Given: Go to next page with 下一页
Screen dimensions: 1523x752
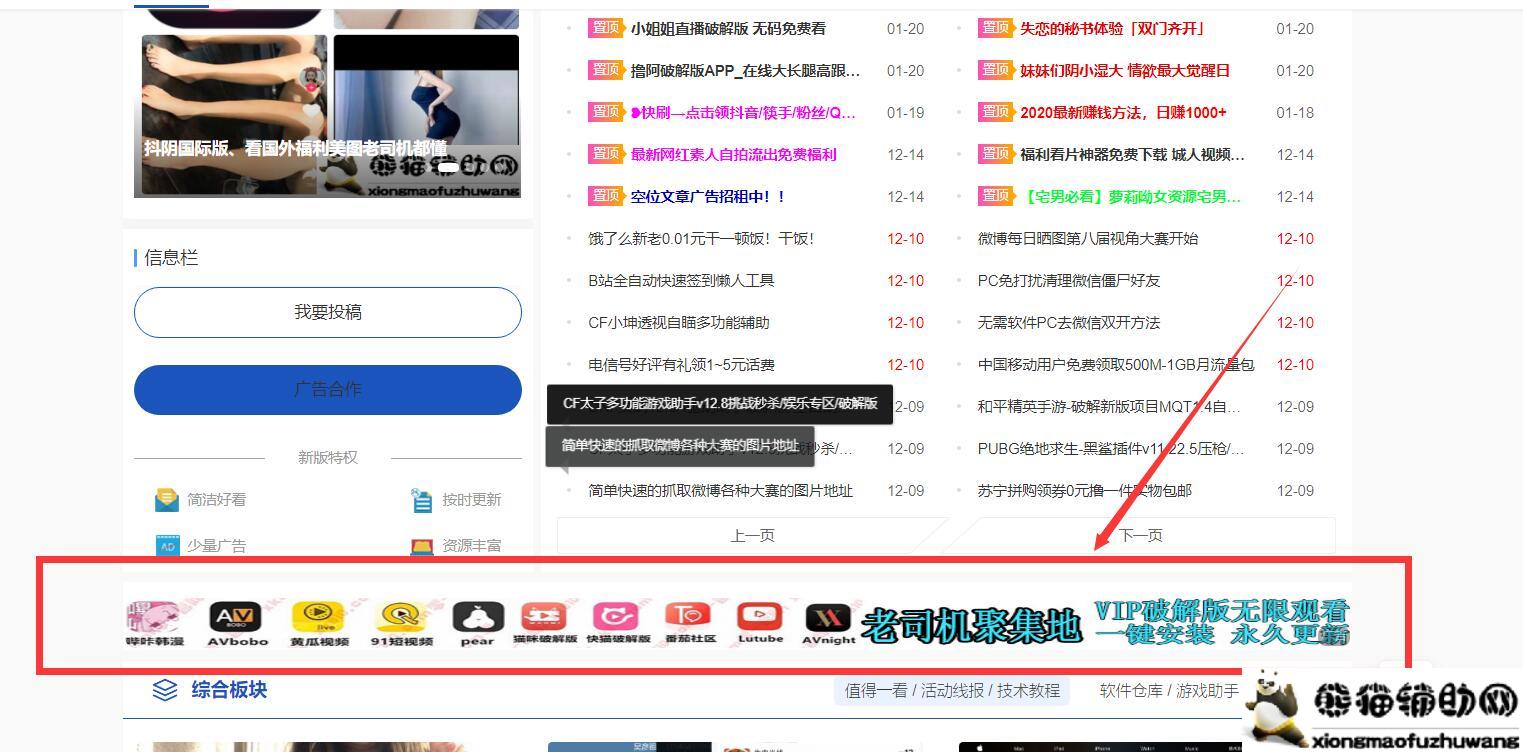Looking at the screenshot, I should [1140, 536].
